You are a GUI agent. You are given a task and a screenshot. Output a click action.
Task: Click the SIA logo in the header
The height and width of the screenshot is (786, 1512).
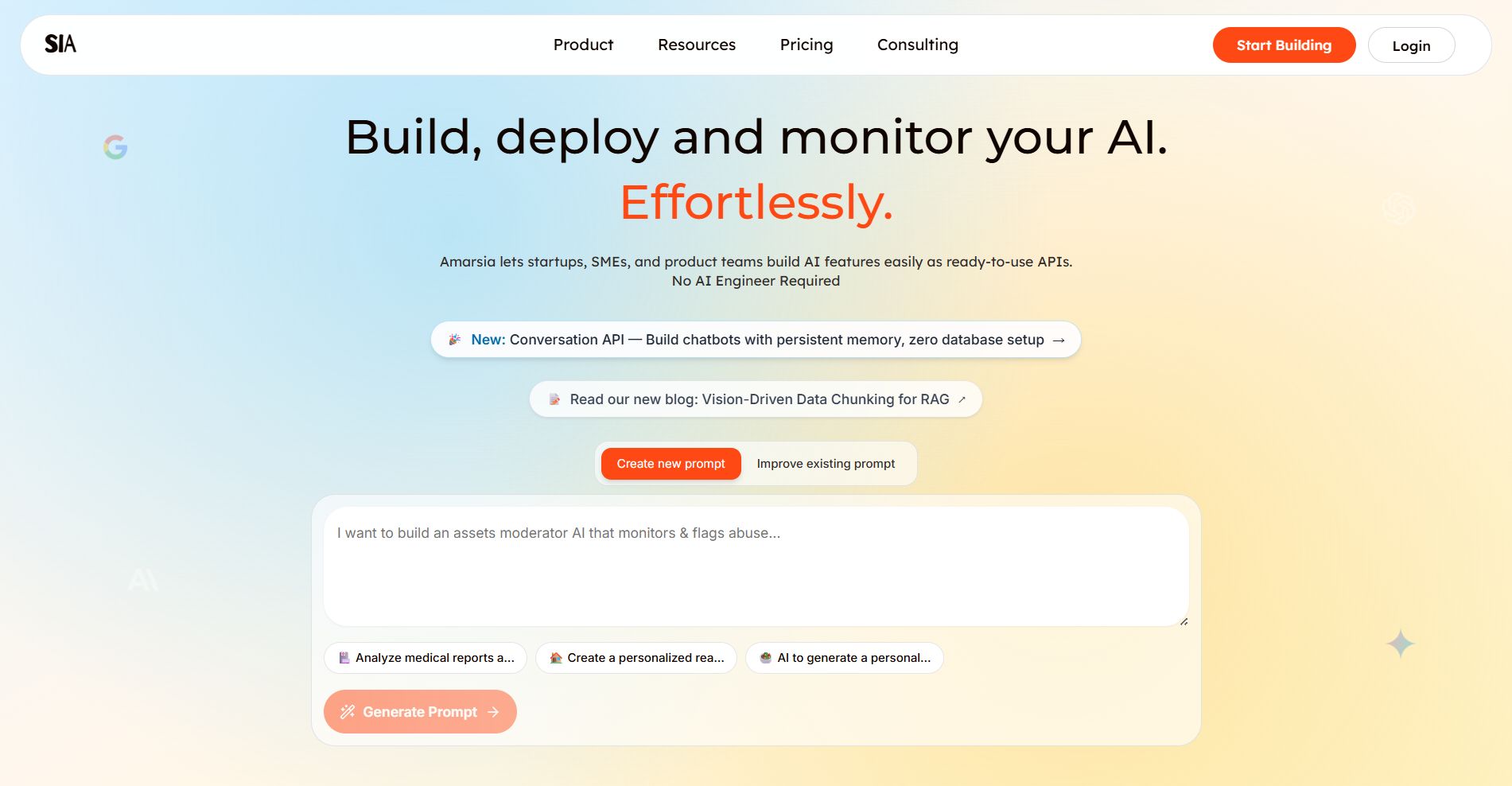(x=60, y=44)
